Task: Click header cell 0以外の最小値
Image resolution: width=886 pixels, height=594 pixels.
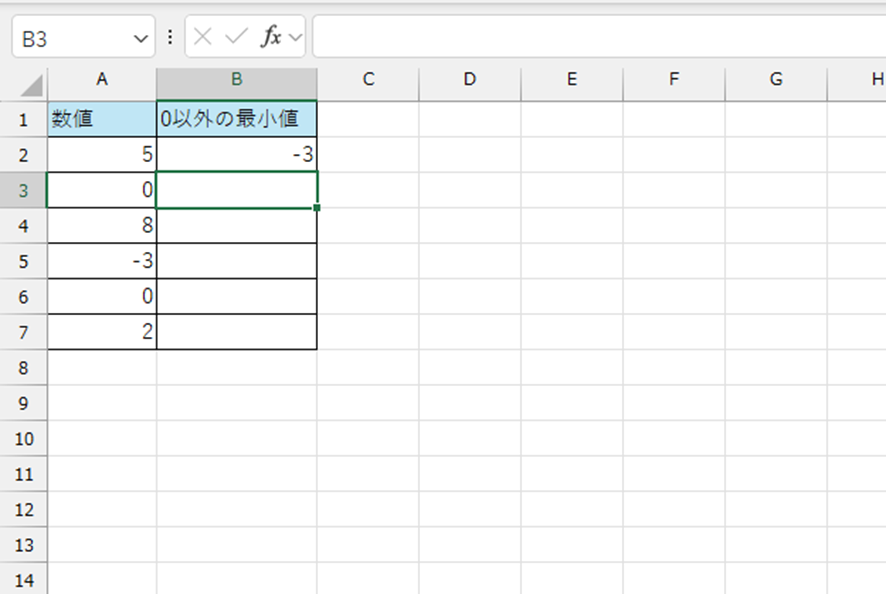Action: click(237, 120)
